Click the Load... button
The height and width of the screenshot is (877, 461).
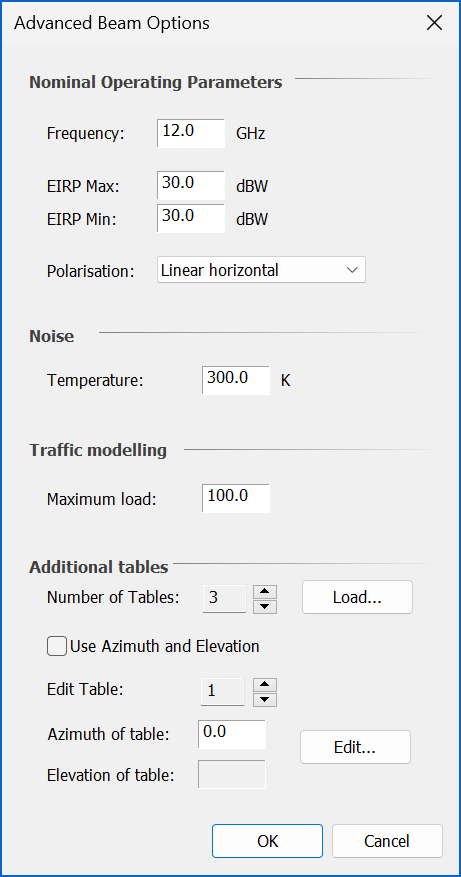coord(357,597)
